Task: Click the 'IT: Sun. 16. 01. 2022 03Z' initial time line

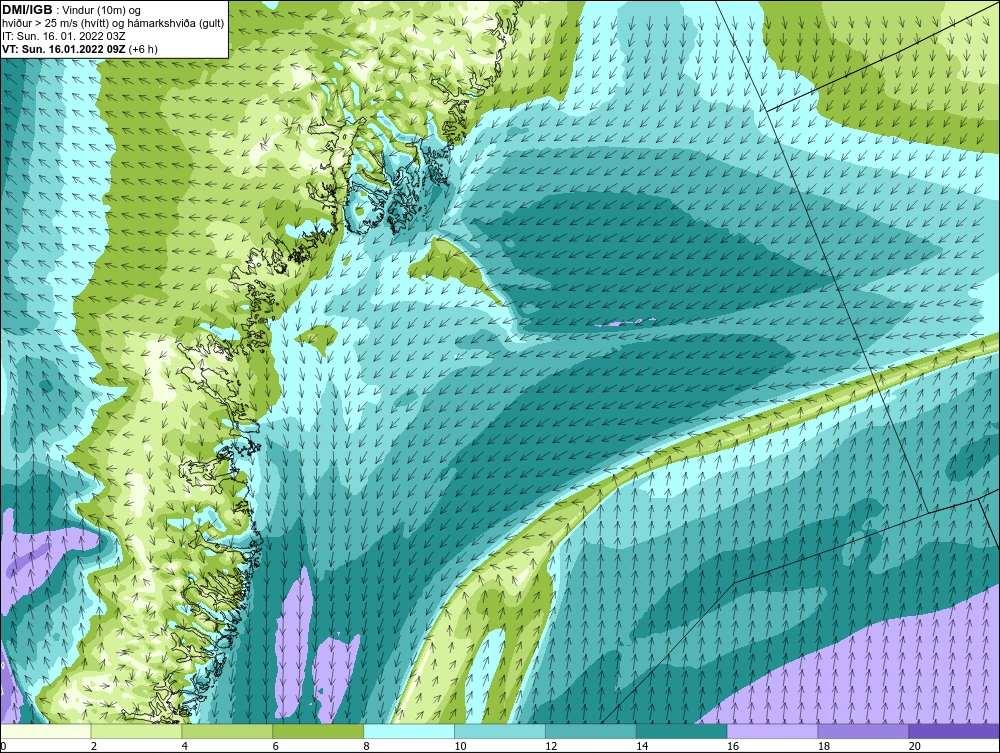Action: coord(64,36)
